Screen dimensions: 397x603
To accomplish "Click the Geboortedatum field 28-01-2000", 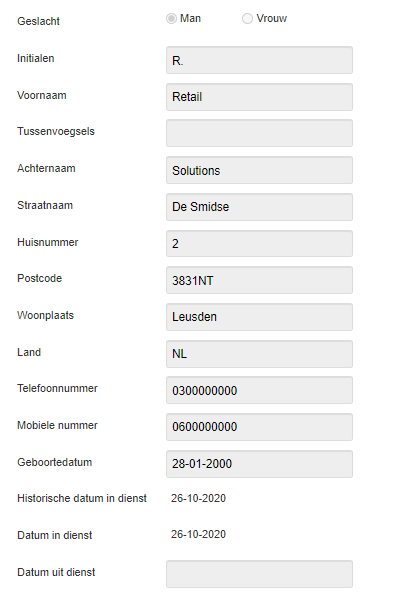I will click(x=259, y=464).
